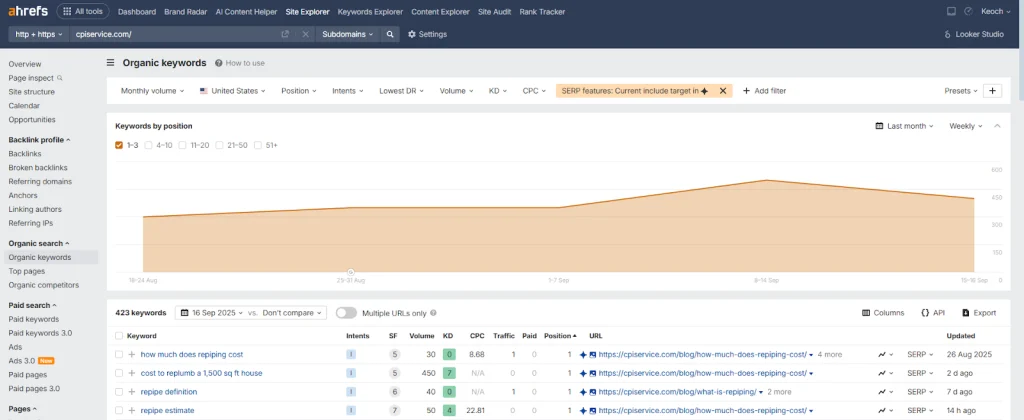The height and width of the screenshot is (420, 1024).
Task: Uncheck the 1-3 position checkbox
Action: tap(119, 145)
